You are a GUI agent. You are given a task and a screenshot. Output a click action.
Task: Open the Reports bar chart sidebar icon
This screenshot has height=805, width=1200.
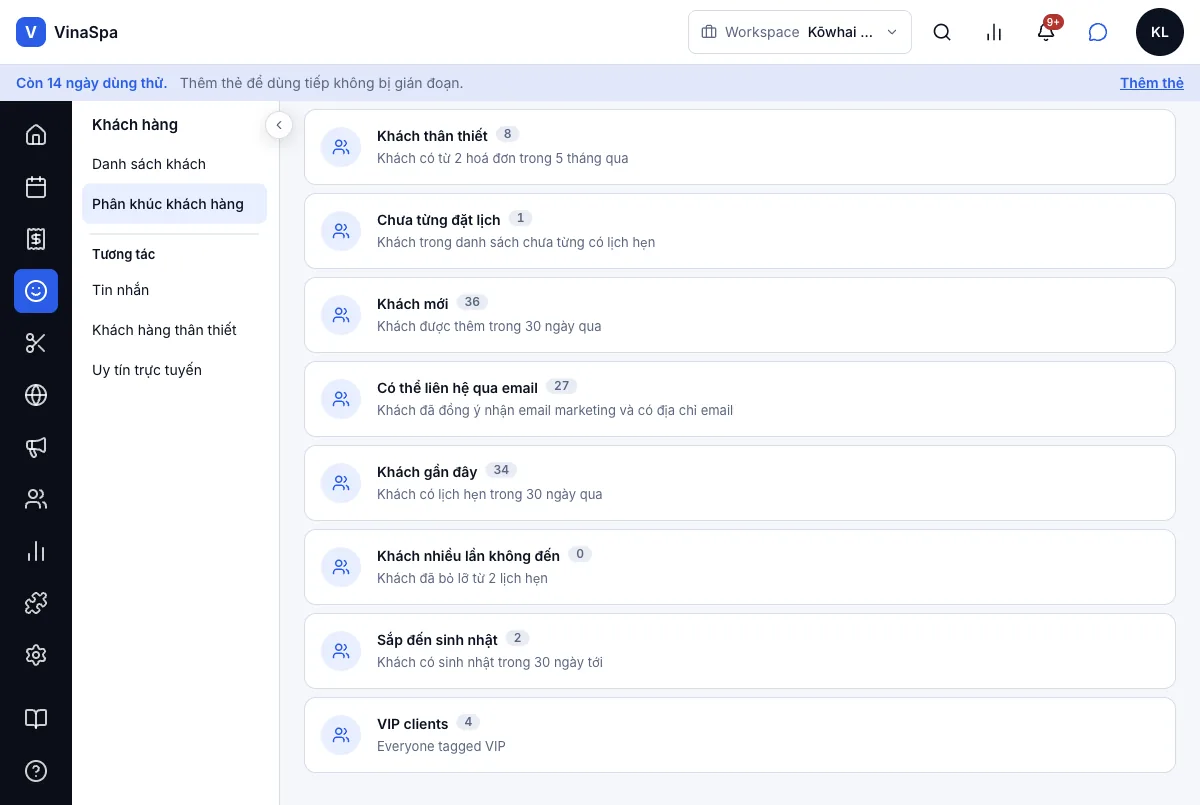(x=36, y=551)
